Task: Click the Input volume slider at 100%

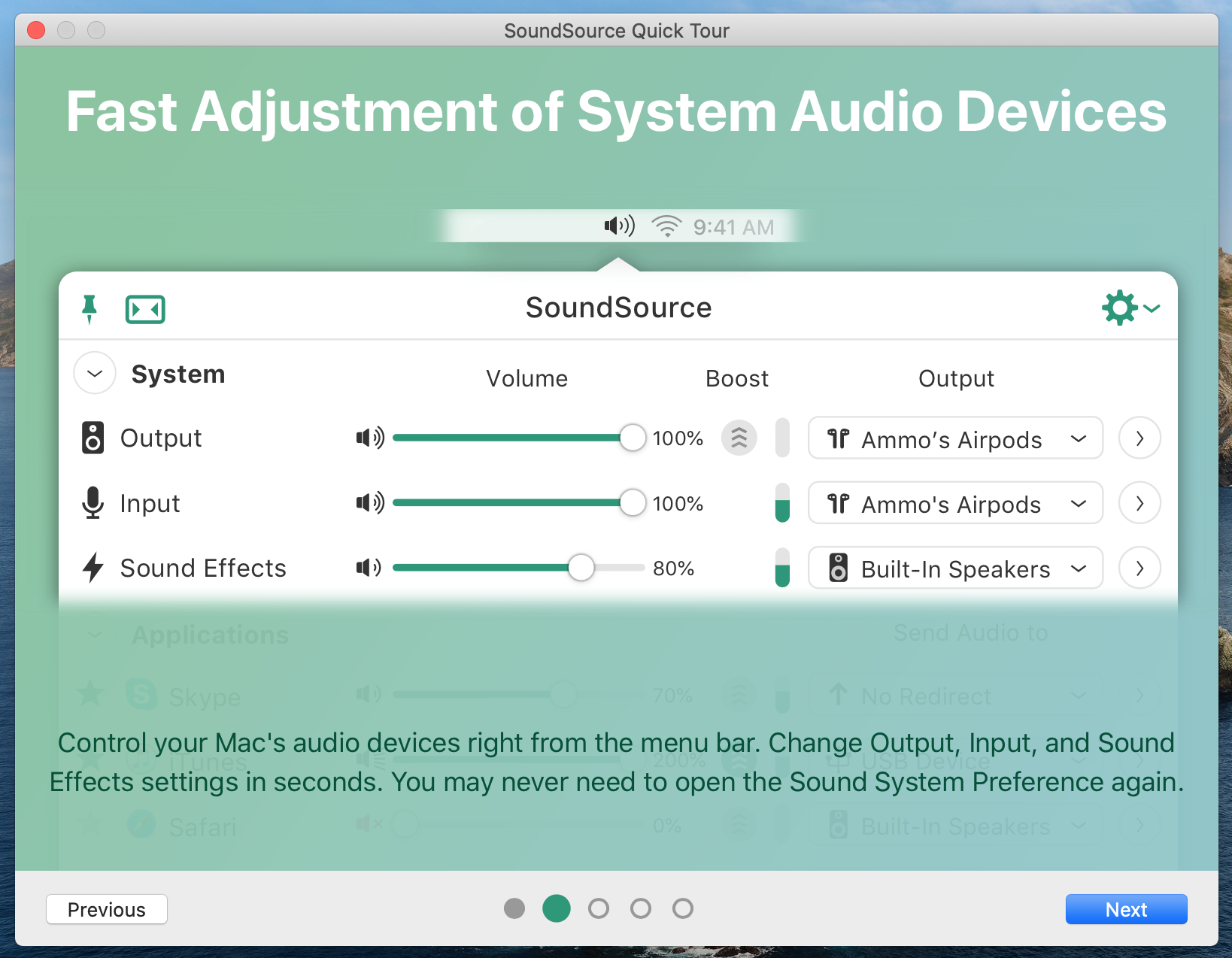Action: (x=519, y=502)
